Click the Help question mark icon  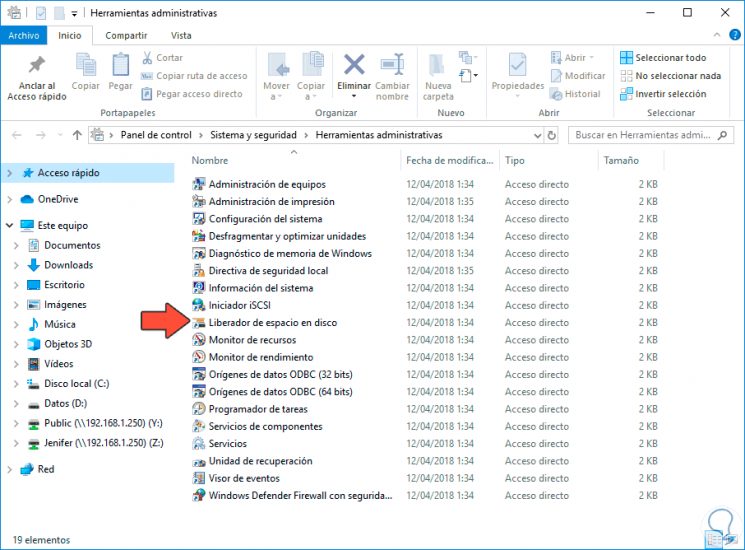tap(734, 36)
